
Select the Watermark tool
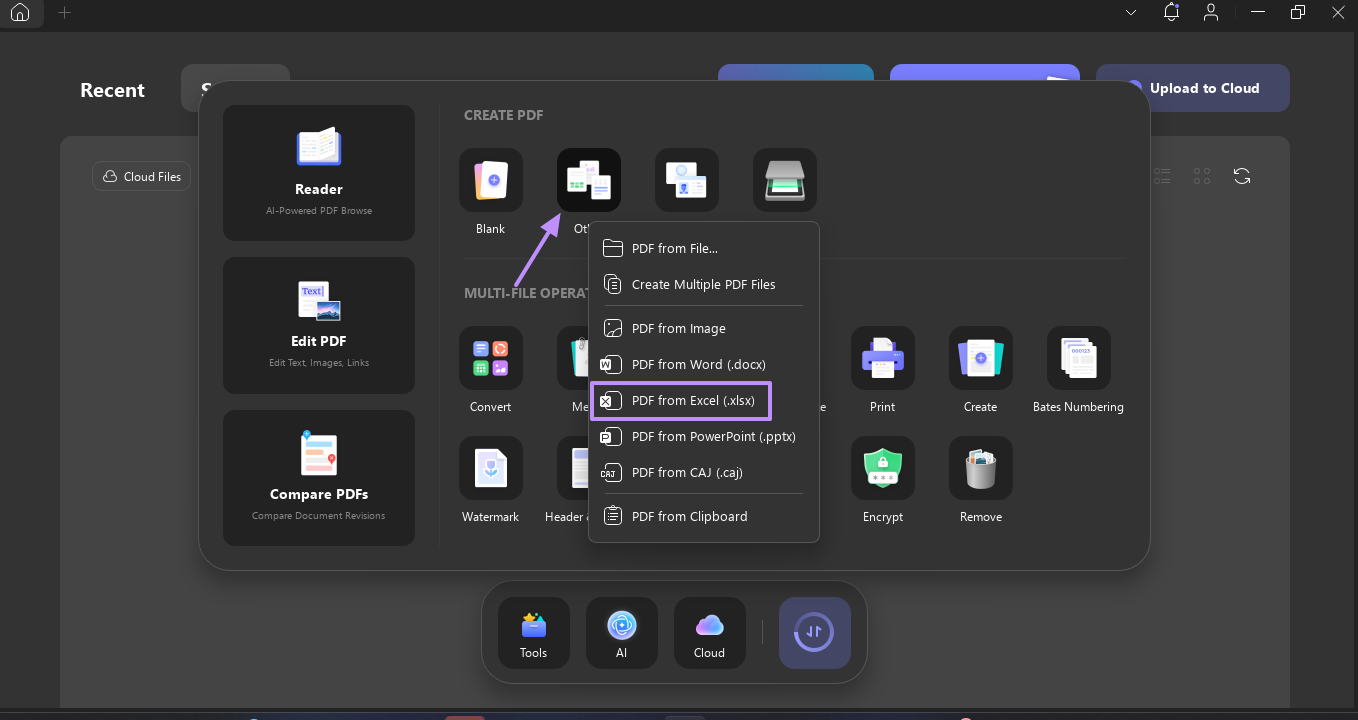coord(490,468)
